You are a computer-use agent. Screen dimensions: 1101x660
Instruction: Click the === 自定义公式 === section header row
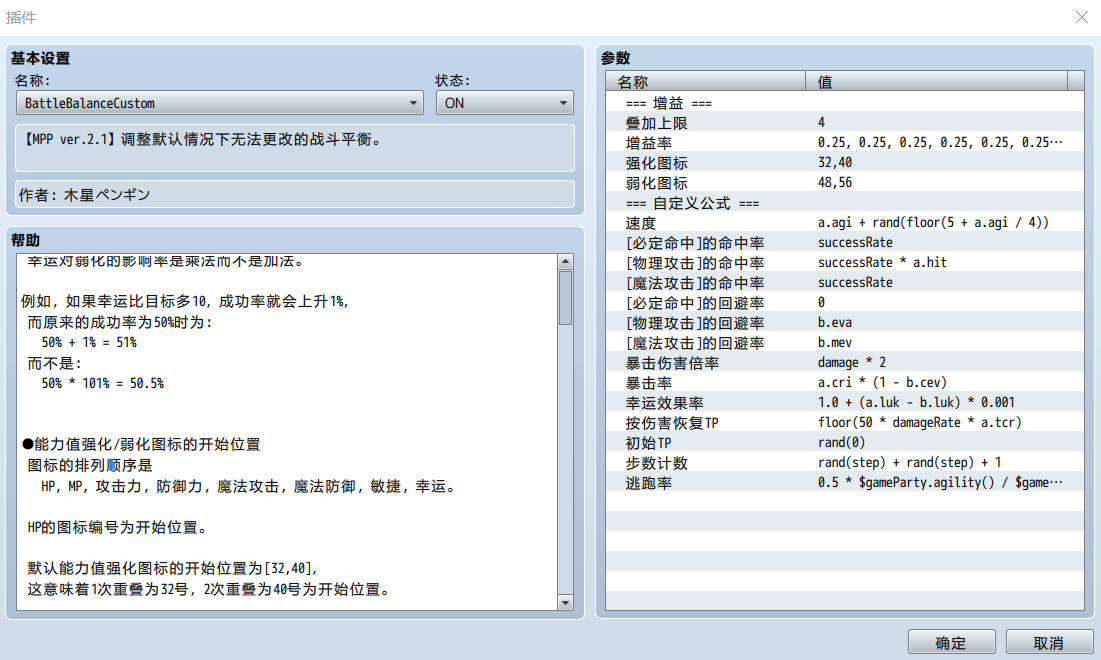[845, 202]
